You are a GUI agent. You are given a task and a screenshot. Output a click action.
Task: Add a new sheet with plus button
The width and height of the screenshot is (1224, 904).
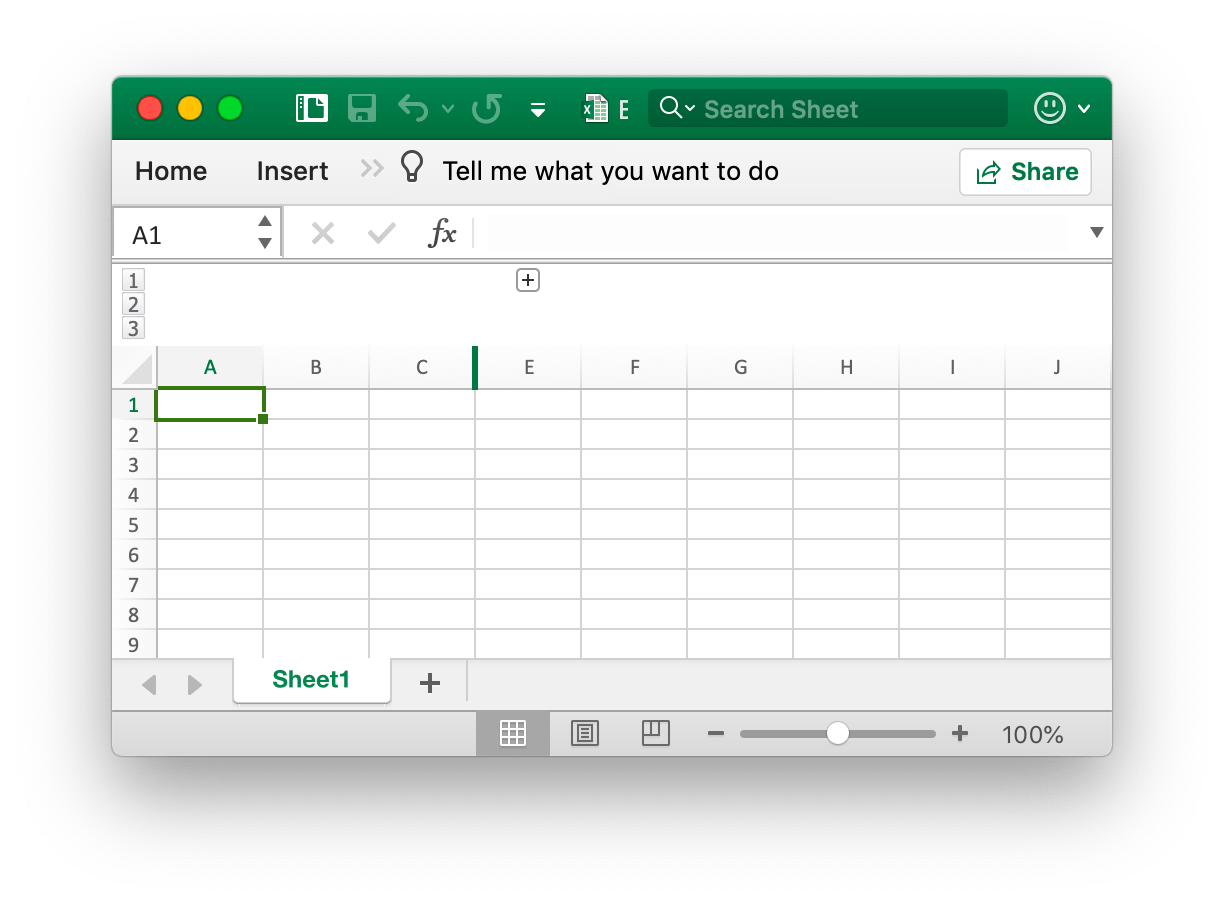430,683
